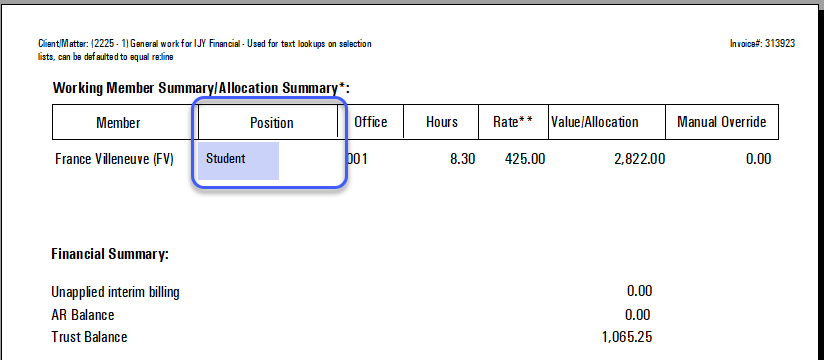This screenshot has width=824, height=360.
Task: Click the Financial Summary heading
Action: [110, 254]
